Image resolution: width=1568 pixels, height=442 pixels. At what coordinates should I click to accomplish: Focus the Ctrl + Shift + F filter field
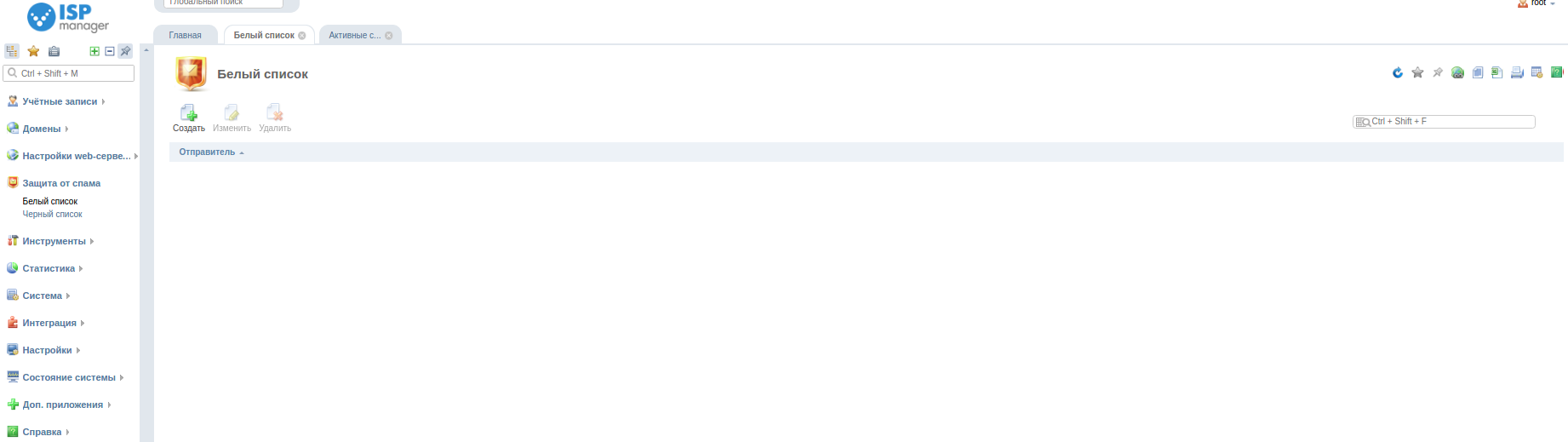[1445, 122]
